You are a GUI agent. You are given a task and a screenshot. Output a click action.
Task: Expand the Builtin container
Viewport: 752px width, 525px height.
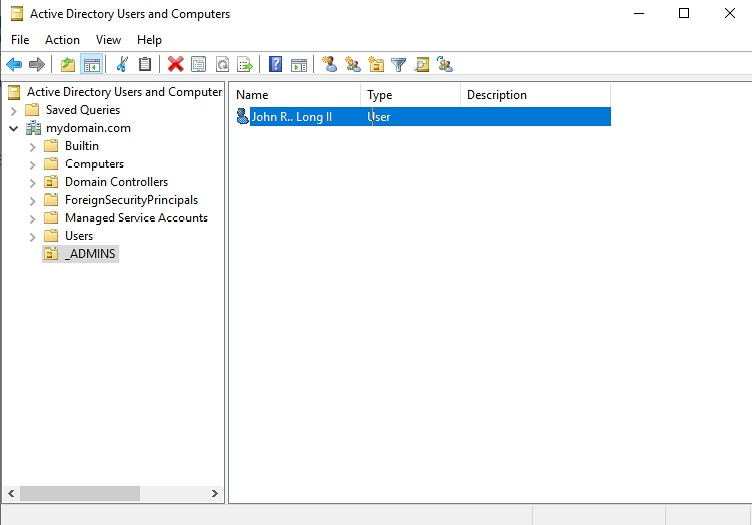pos(33,147)
